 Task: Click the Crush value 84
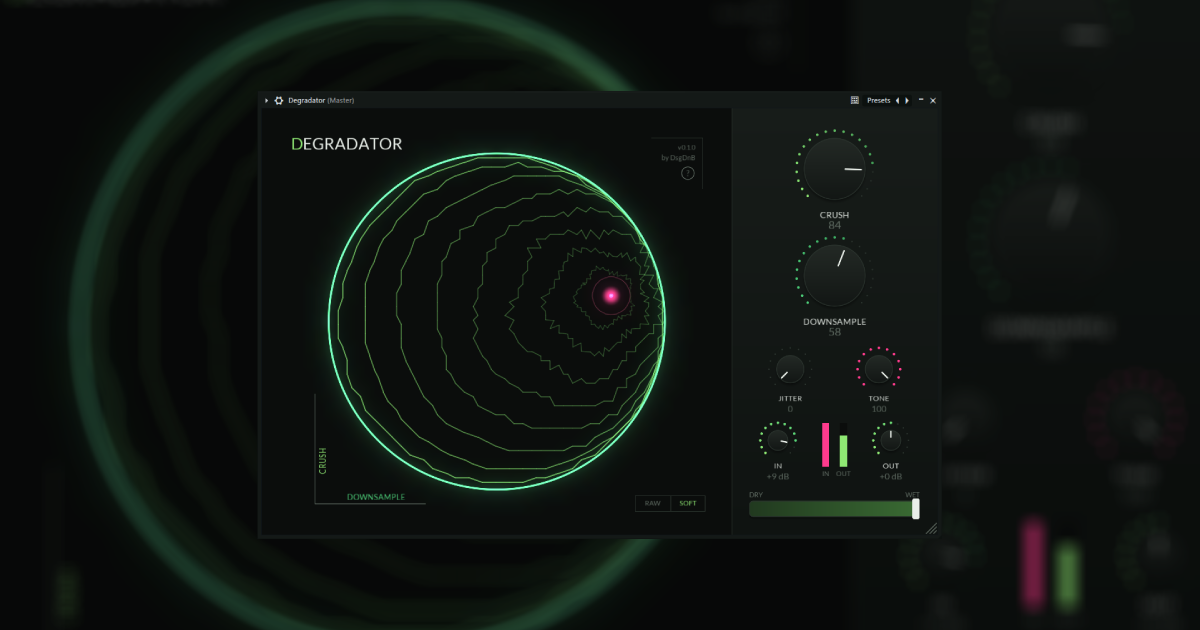coord(835,226)
